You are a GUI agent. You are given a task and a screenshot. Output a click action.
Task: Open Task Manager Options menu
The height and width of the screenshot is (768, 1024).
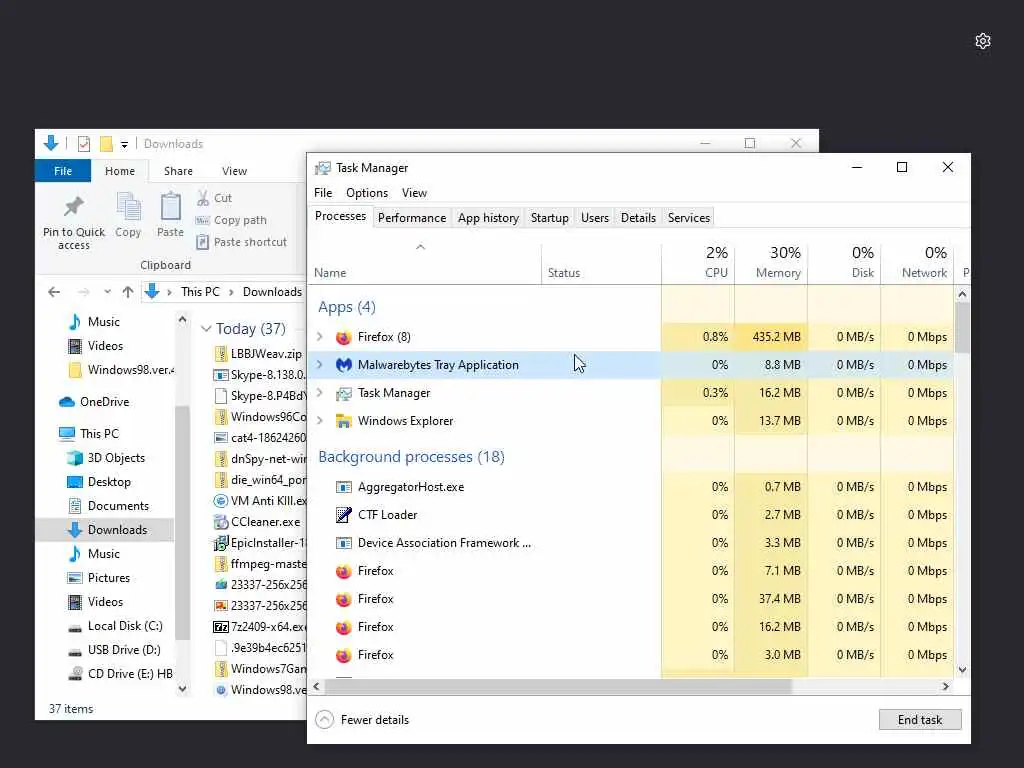(367, 193)
